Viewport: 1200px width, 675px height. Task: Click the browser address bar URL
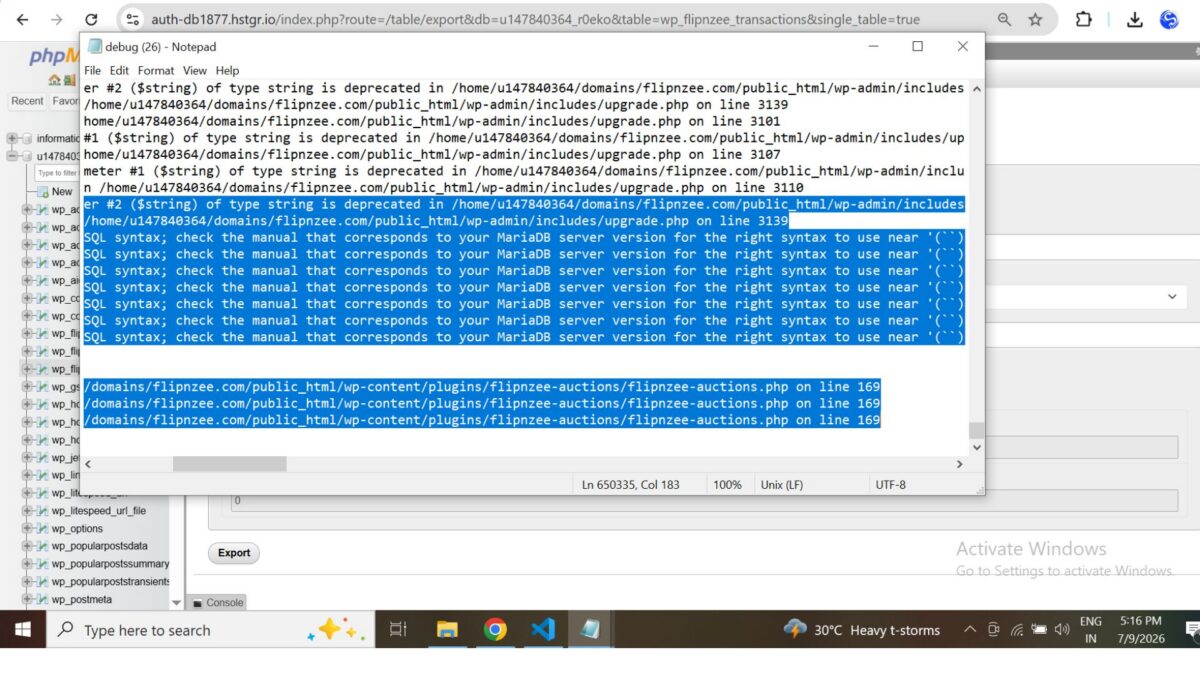pos(535,20)
